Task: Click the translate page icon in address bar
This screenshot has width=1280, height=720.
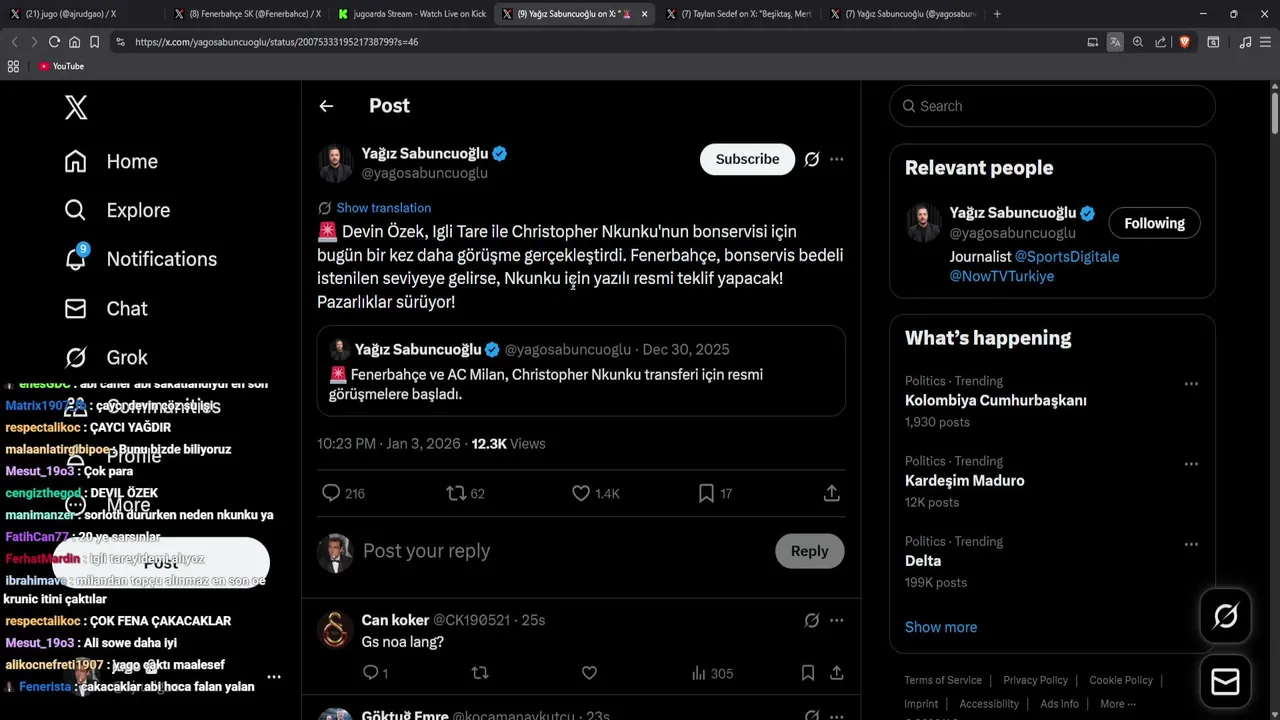Action: tap(1115, 42)
